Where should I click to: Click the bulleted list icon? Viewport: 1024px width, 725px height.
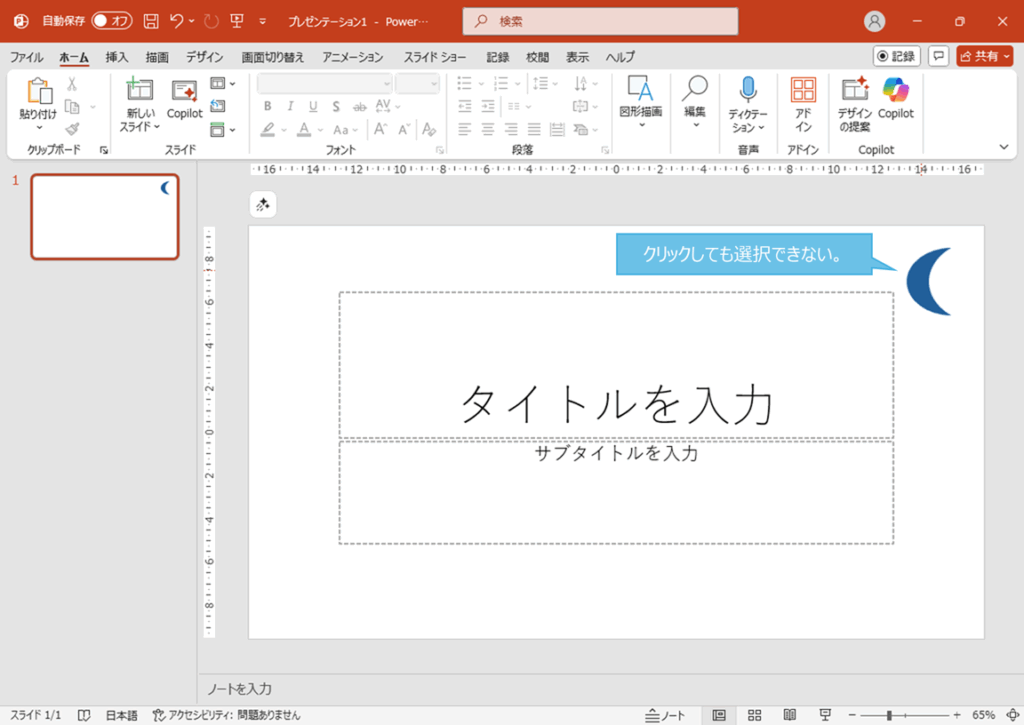pos(464,83)
